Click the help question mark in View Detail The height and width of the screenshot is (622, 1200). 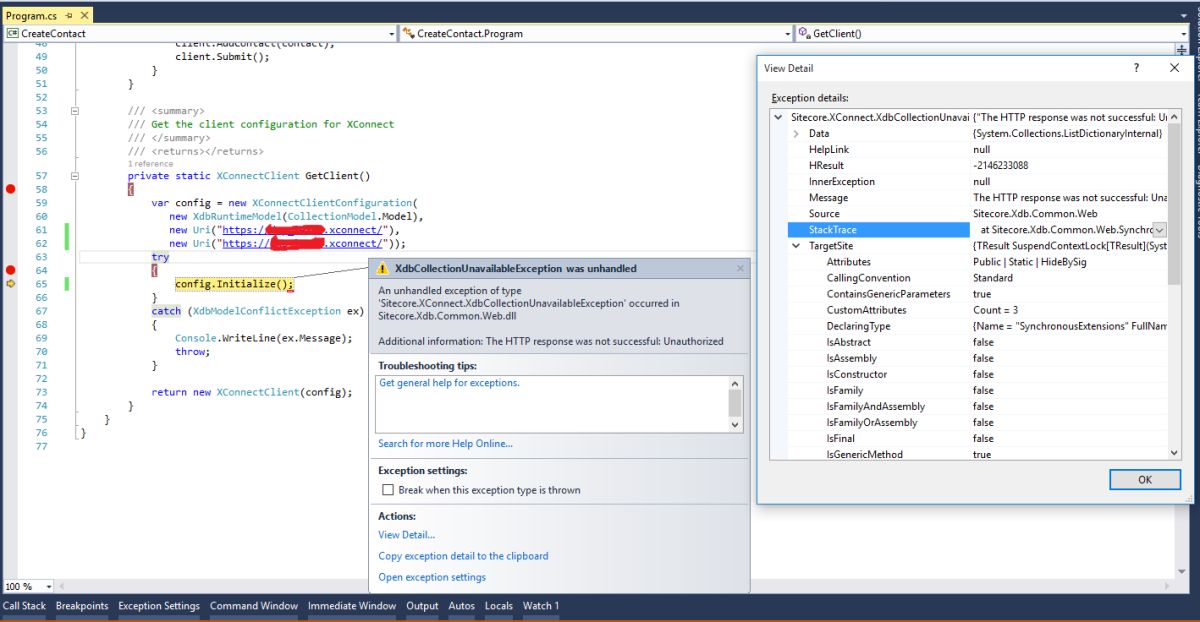1136,68
